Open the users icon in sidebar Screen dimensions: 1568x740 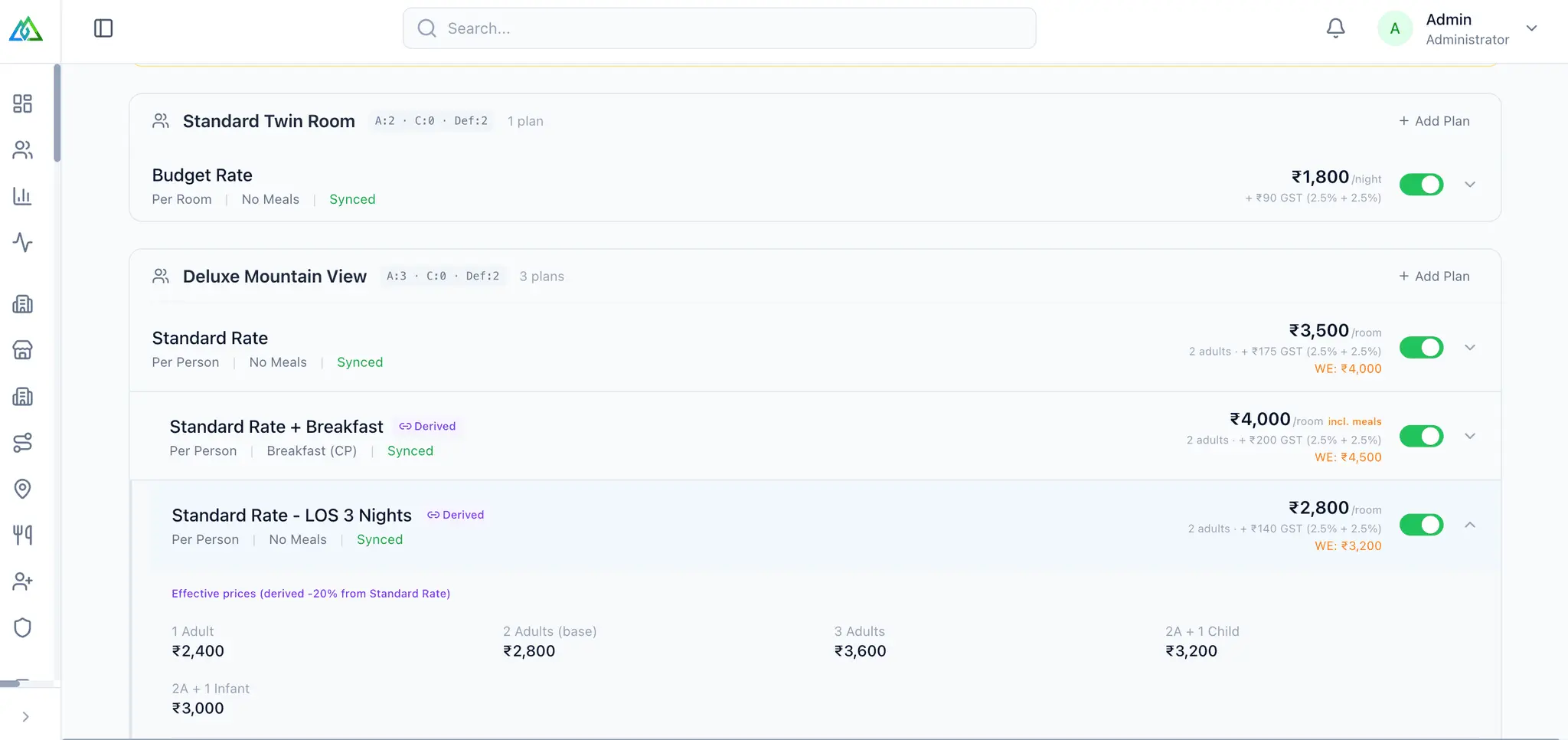point(23,150)
